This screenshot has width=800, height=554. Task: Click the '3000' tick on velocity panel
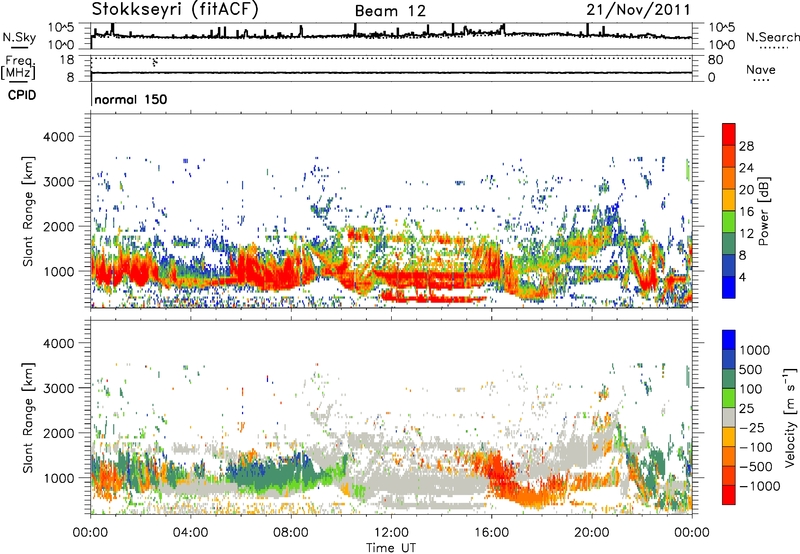pyautogui.click(x=58, y=388)
